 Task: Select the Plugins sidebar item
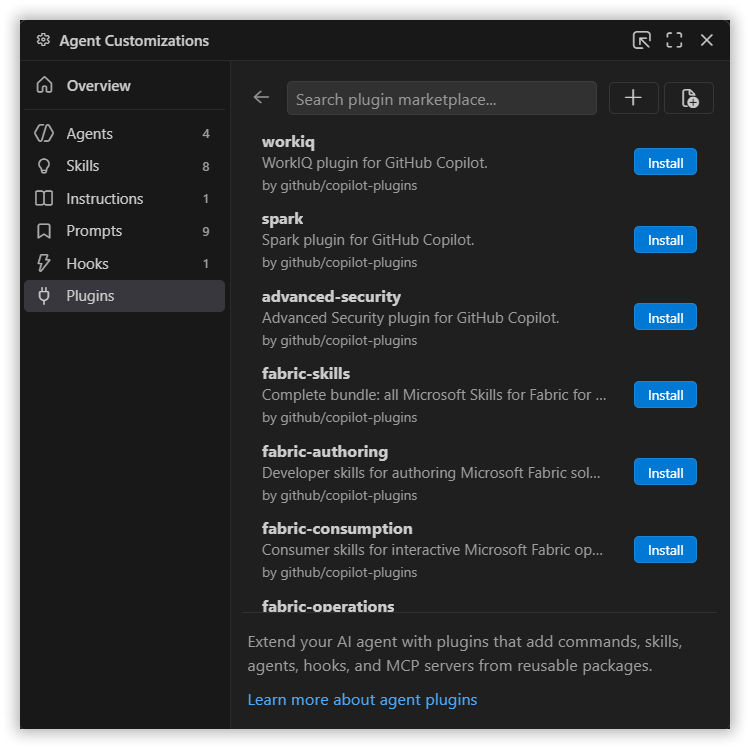(124, 296)
